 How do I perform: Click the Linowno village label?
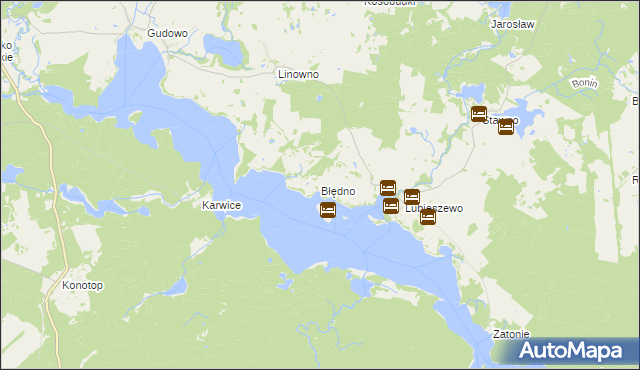(x=298, y=74)
